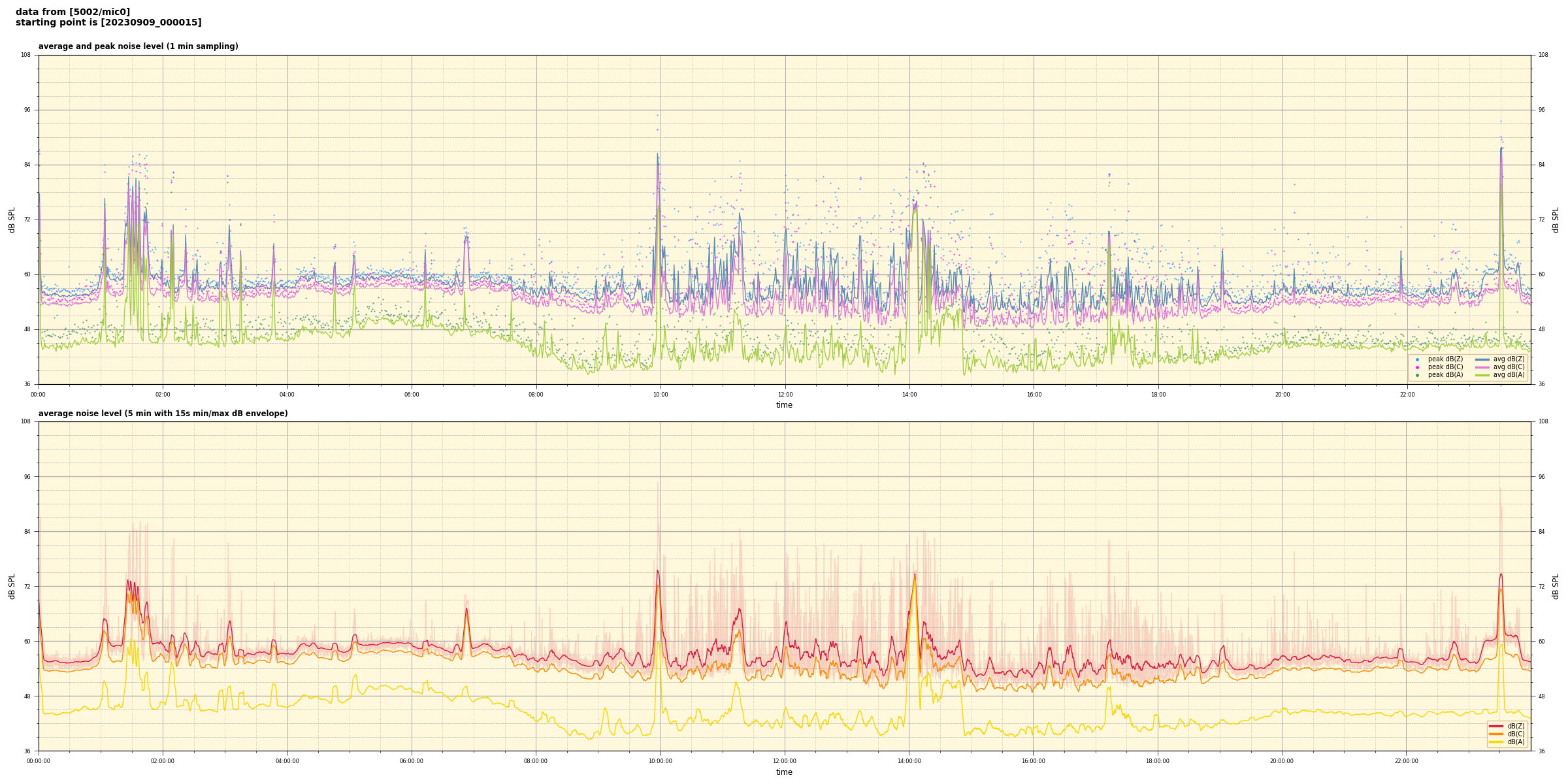Click the 'data from [5002/mic0]' header text
The image size is (1568, 784).
point(73,12)
